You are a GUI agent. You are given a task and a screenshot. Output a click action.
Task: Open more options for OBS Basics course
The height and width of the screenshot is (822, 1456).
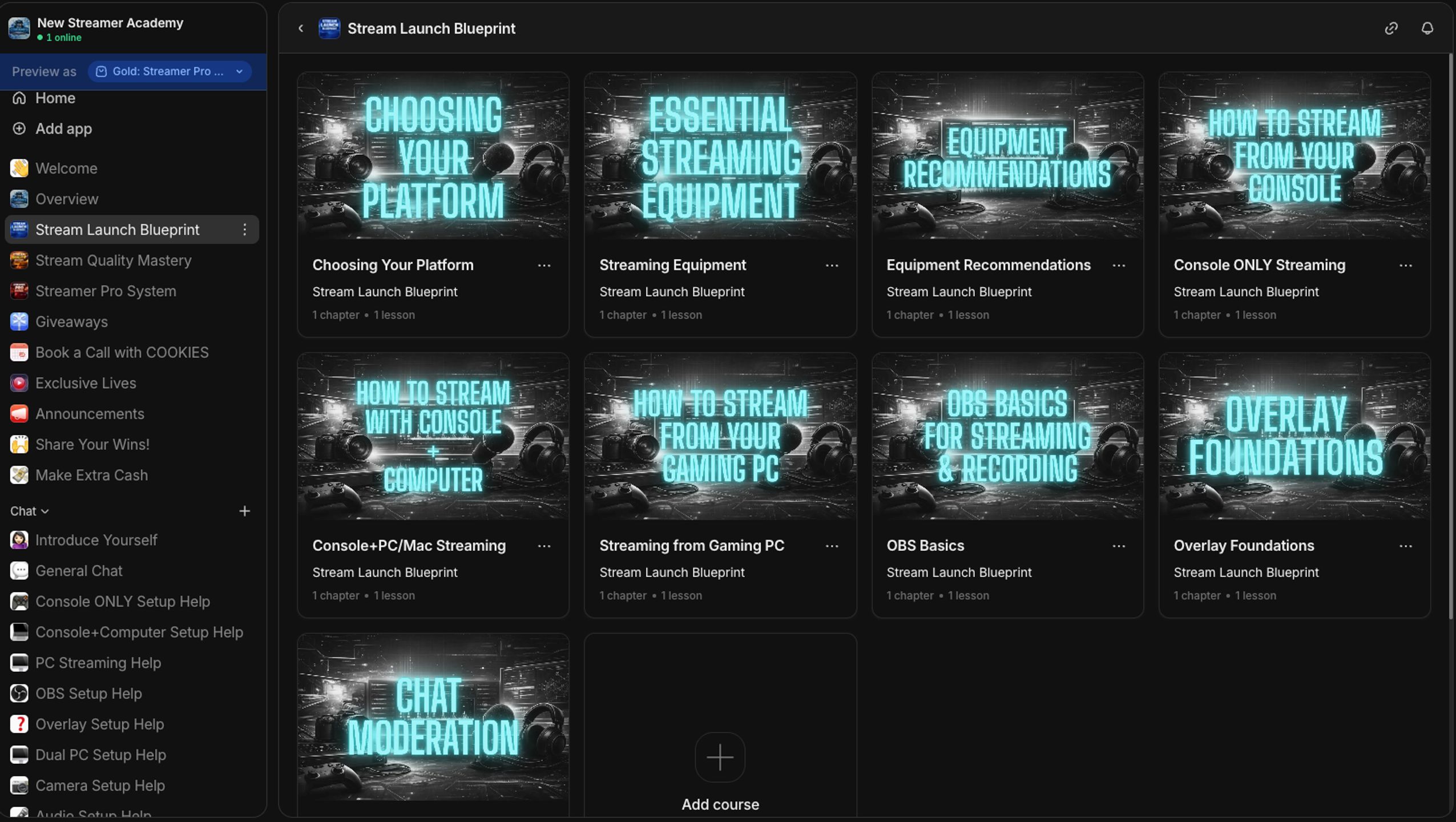pyautogui.click(x=1119, y=546)
